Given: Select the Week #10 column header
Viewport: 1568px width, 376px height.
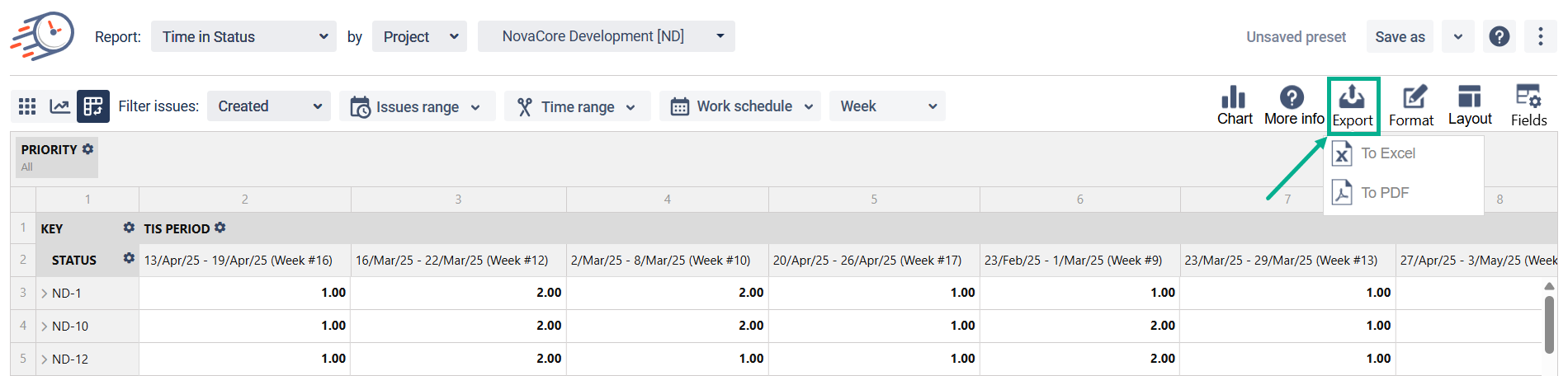Looking at the screenshot, I should (x=668, y=261).
